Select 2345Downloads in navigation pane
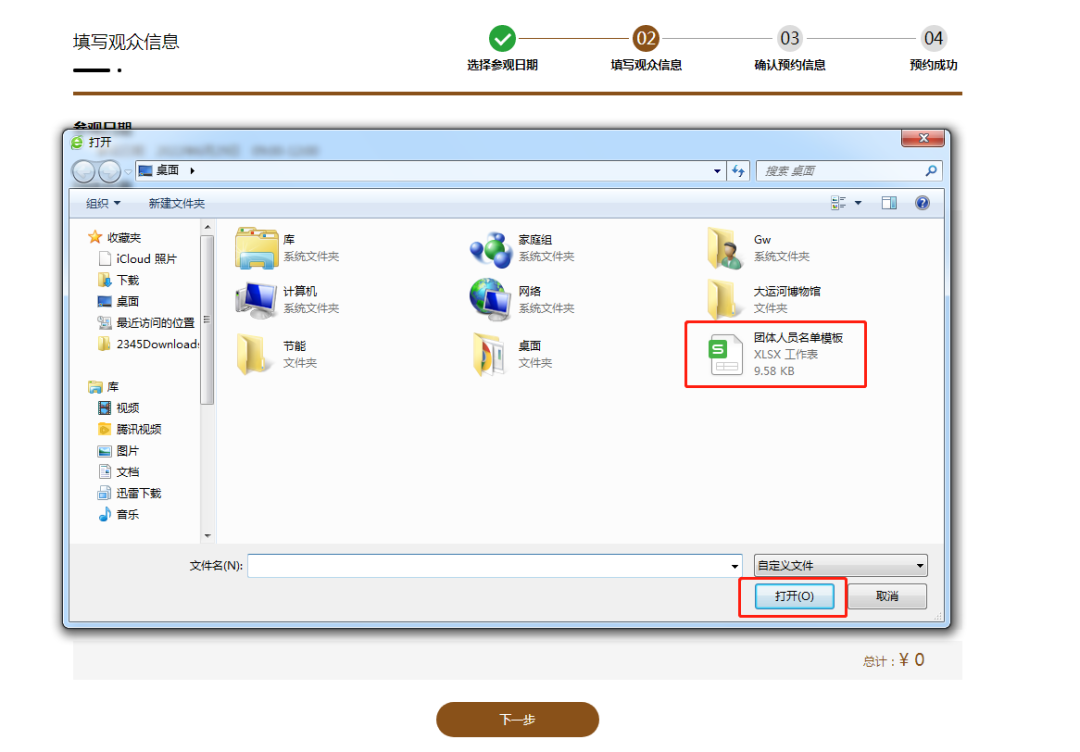 [148, 344]
